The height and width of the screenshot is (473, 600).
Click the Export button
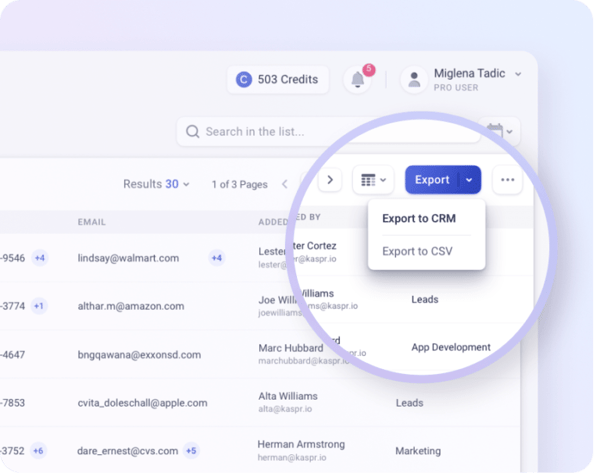coord(432,179)
